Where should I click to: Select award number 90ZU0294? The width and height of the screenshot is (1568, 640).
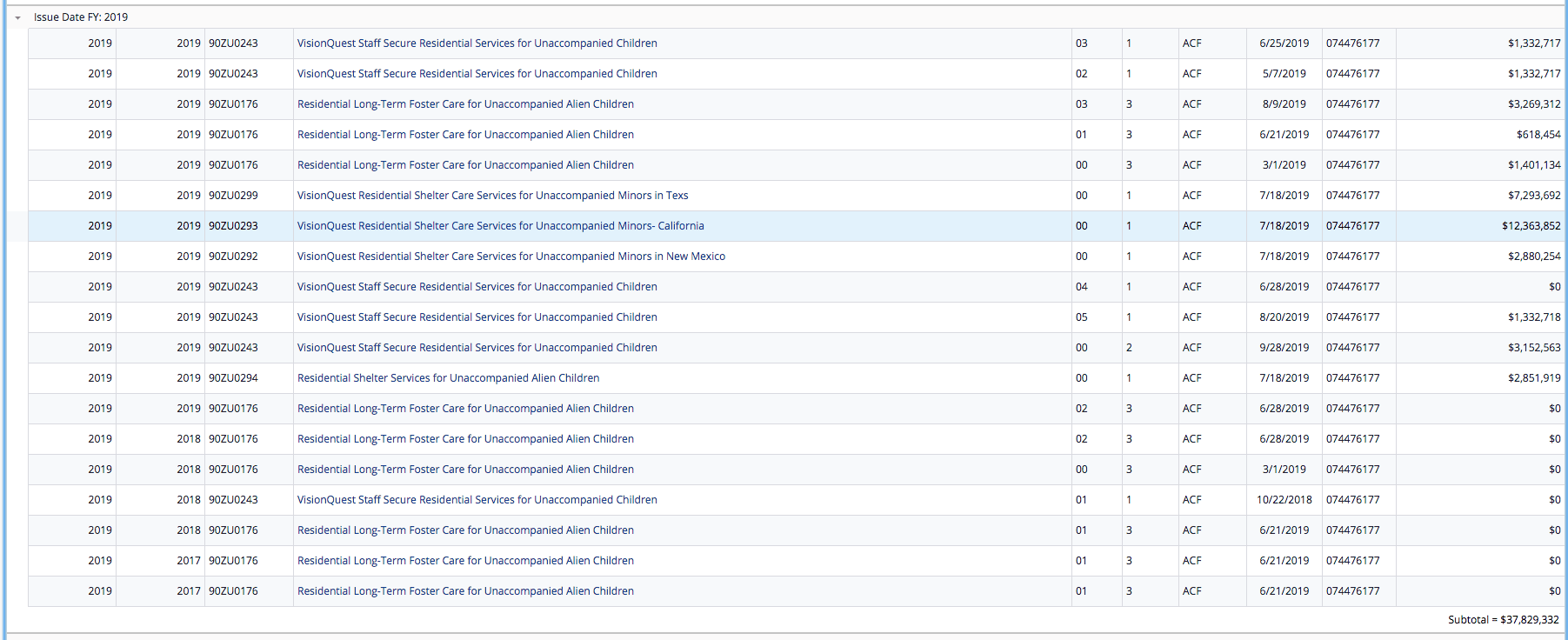[233, 378]
